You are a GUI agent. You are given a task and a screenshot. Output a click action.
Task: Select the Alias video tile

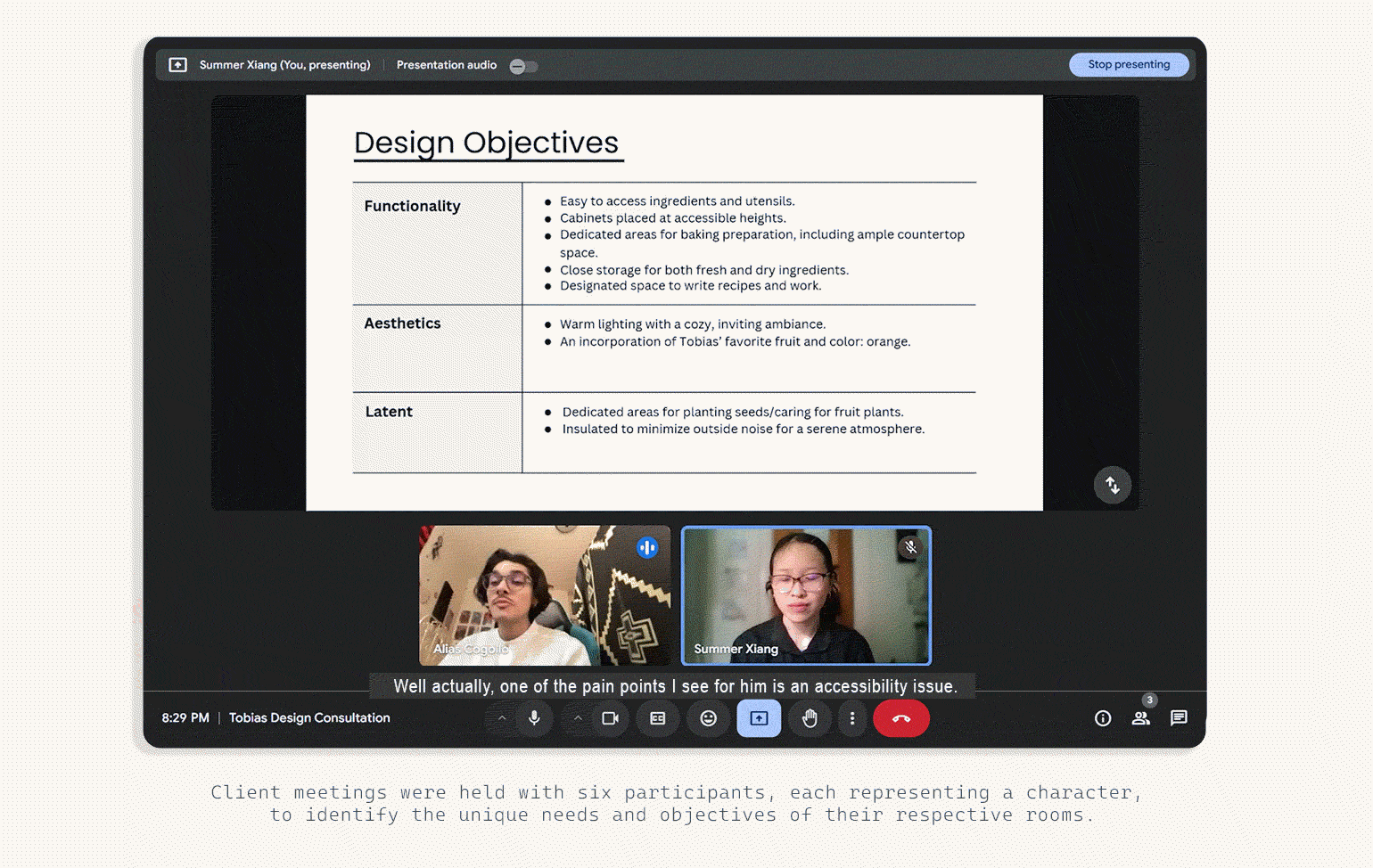[x=545, y=595]
